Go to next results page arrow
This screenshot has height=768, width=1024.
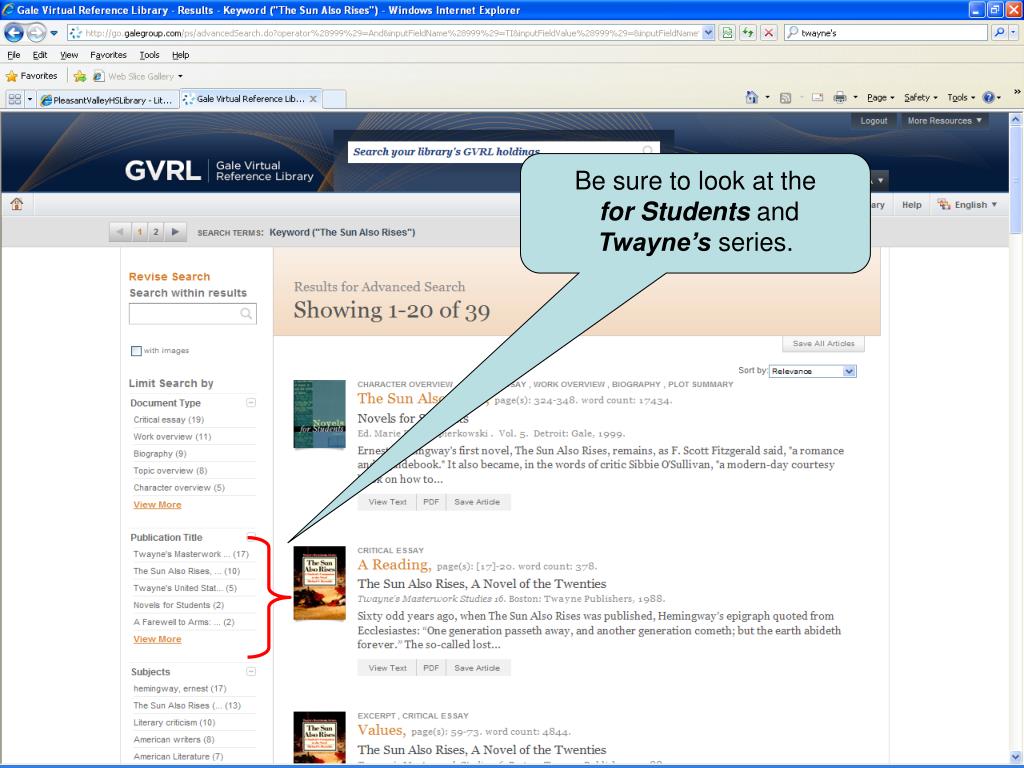point(175,232)
